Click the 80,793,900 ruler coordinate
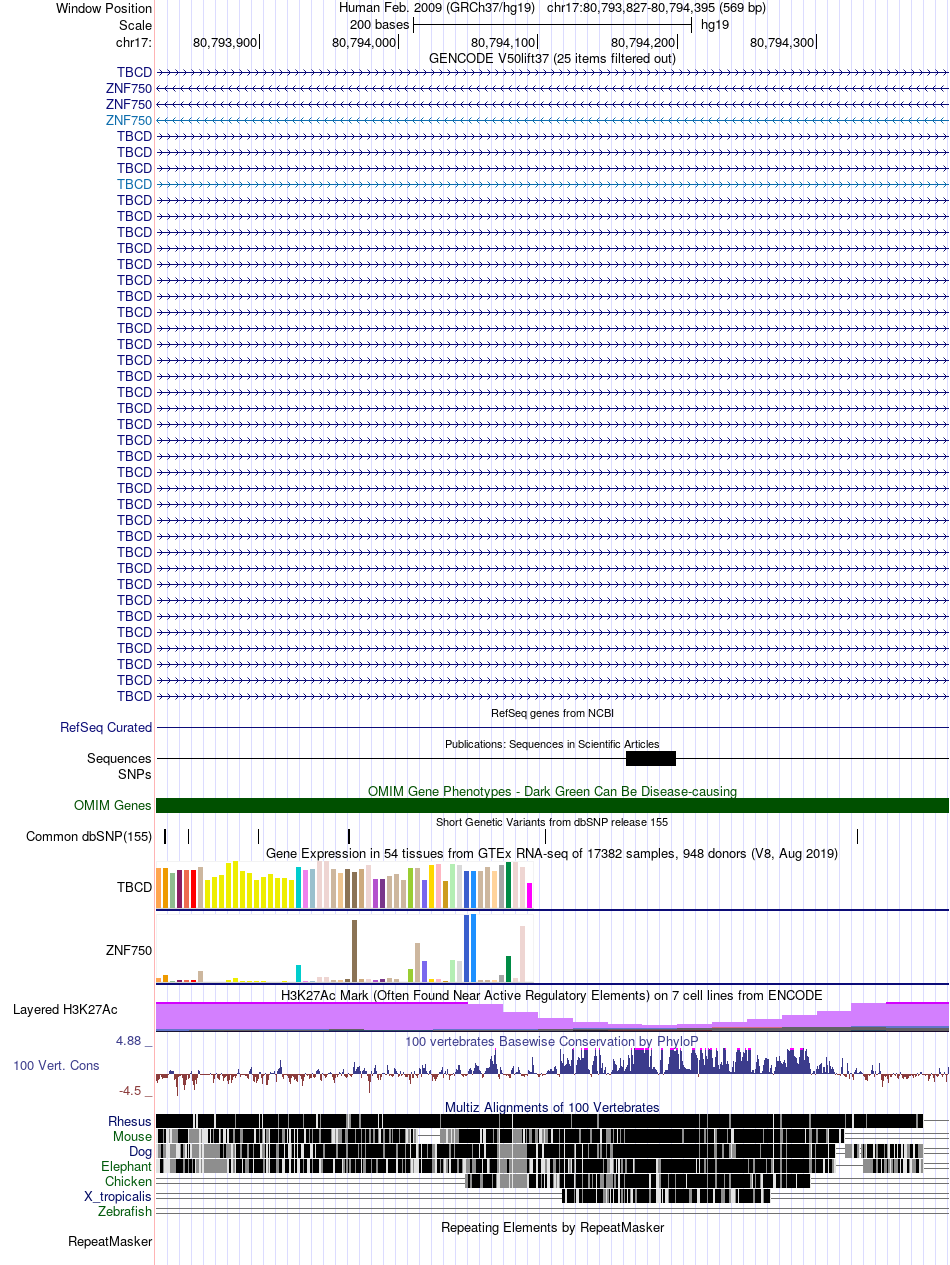Viewport: 950px width, 1265px height. click(x=225, y=42)
